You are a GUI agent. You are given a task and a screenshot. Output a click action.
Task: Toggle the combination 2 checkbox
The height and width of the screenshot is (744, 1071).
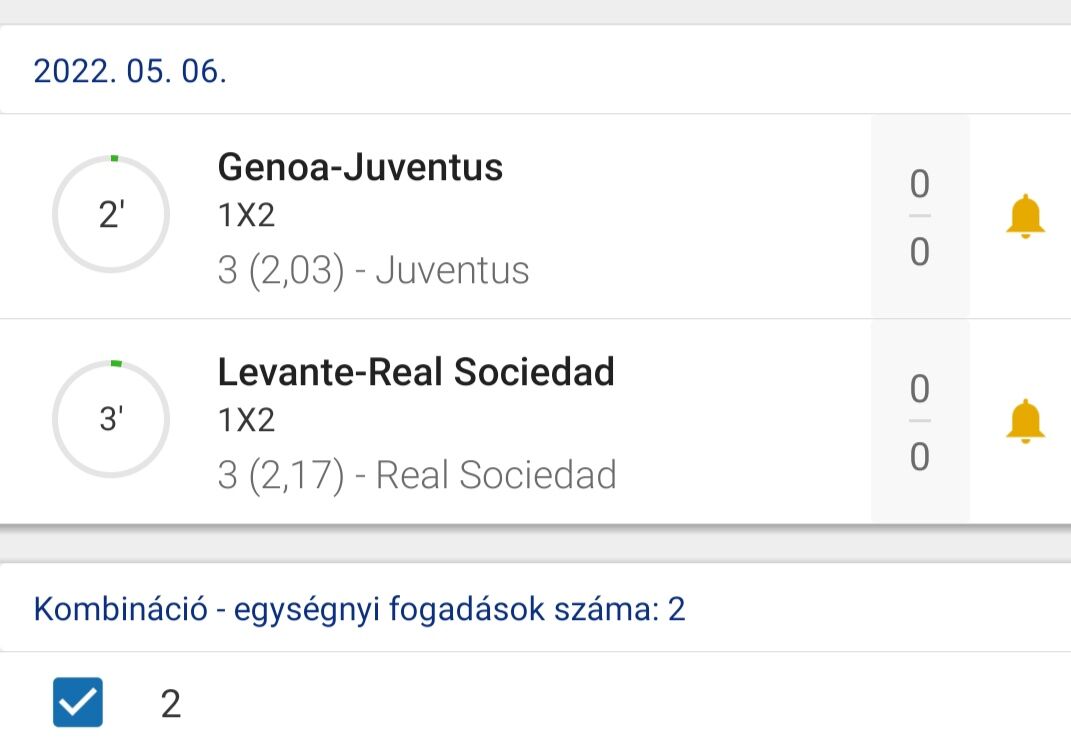[78, 702]
